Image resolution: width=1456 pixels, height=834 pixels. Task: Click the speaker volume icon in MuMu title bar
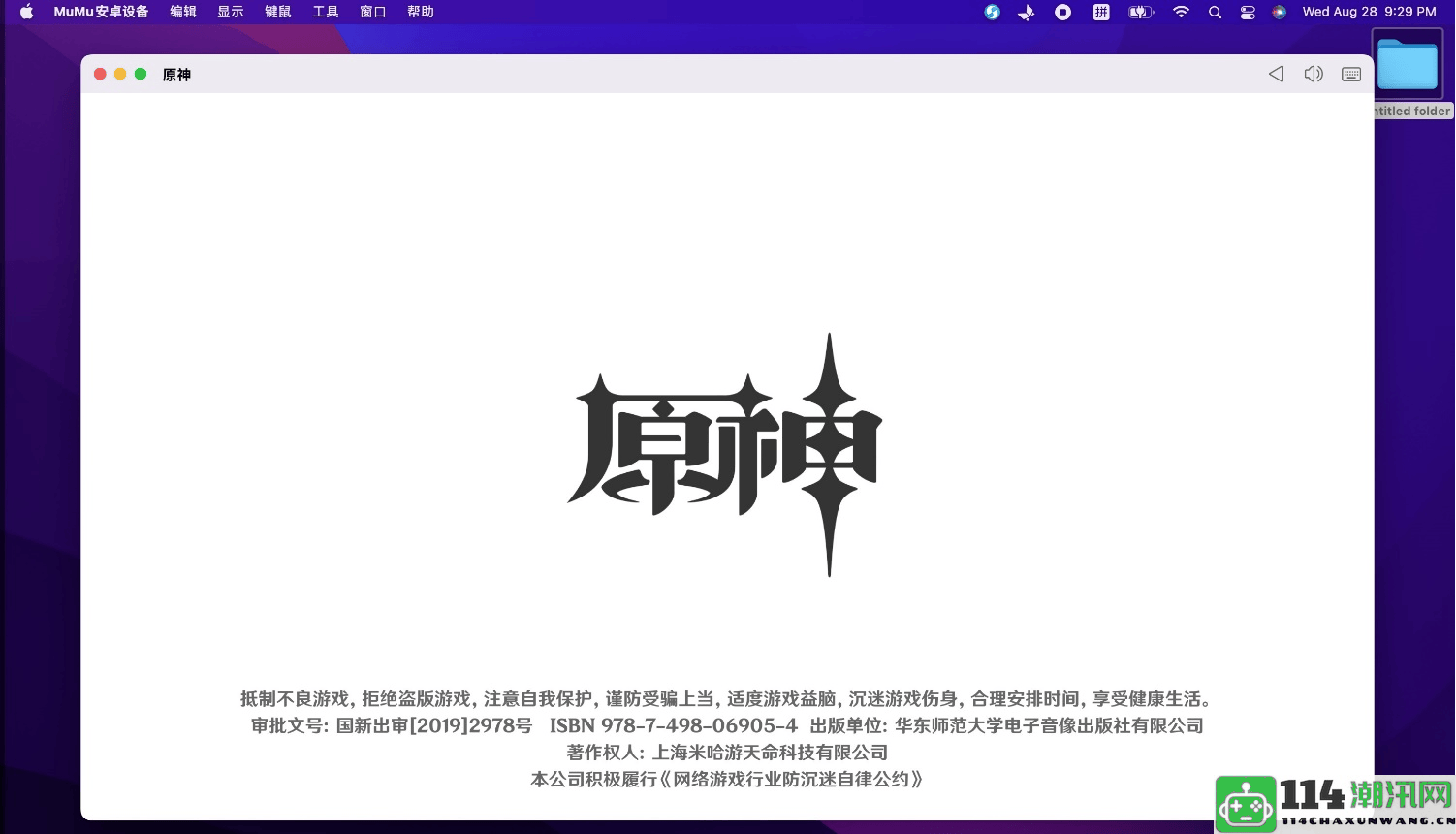click(1314, 74)
